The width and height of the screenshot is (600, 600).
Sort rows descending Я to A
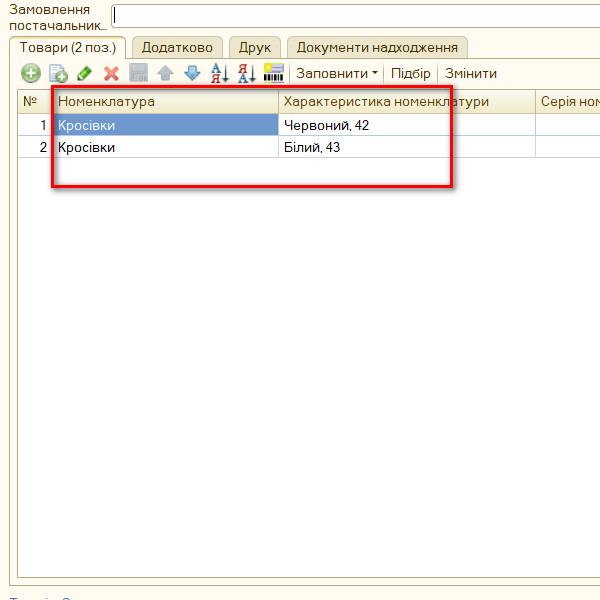247,73
